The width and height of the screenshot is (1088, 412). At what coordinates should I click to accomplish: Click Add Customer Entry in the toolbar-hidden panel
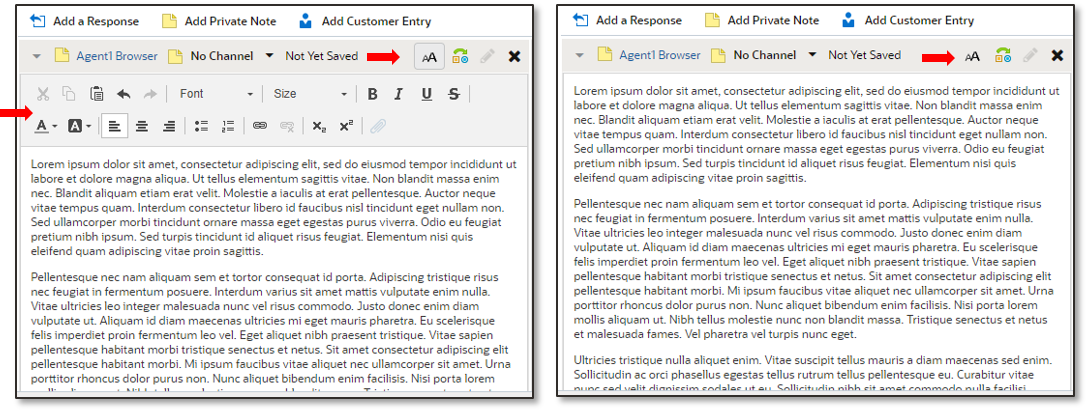click(x=907, y=21)
